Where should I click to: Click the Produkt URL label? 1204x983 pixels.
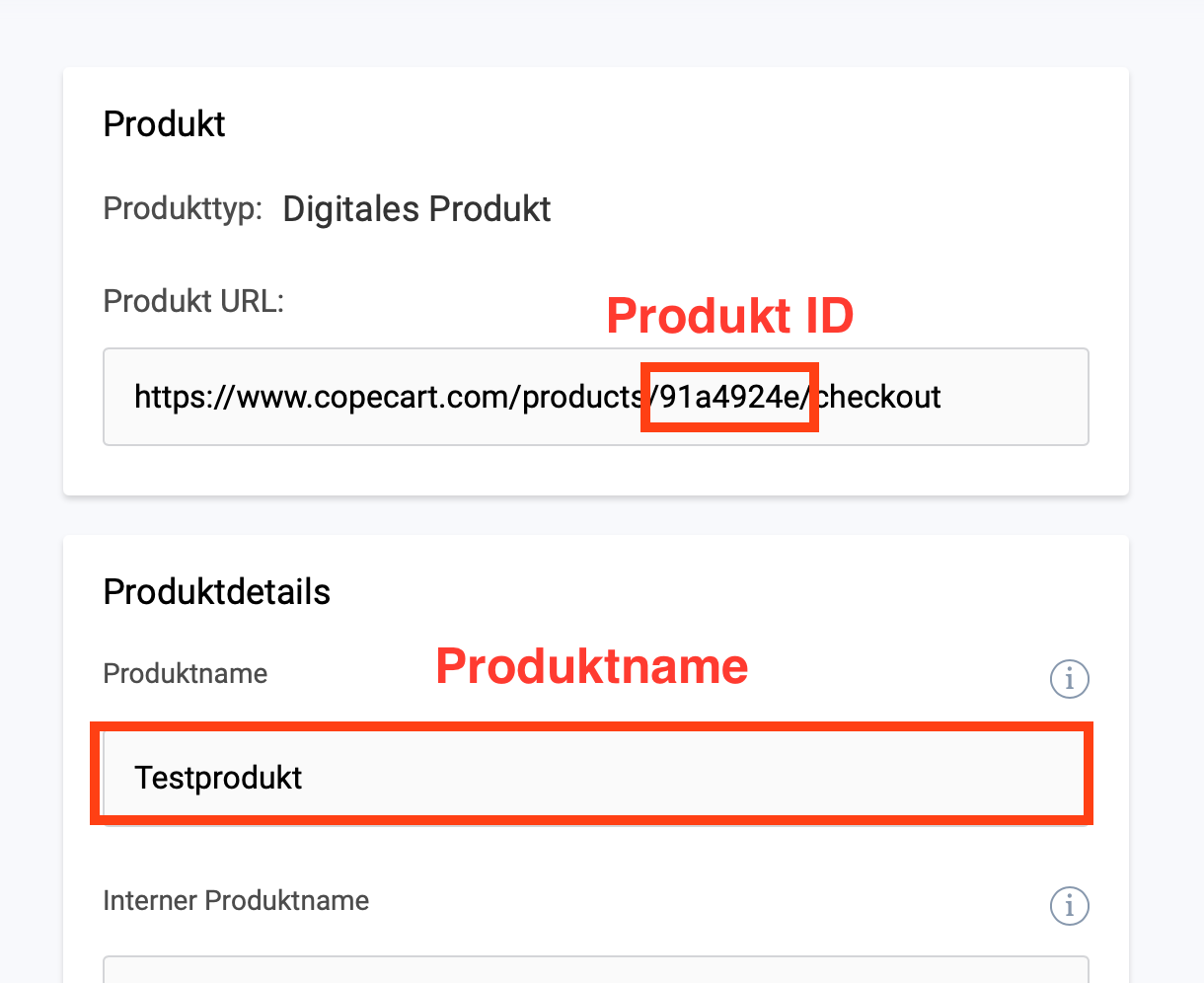(193, 301)
